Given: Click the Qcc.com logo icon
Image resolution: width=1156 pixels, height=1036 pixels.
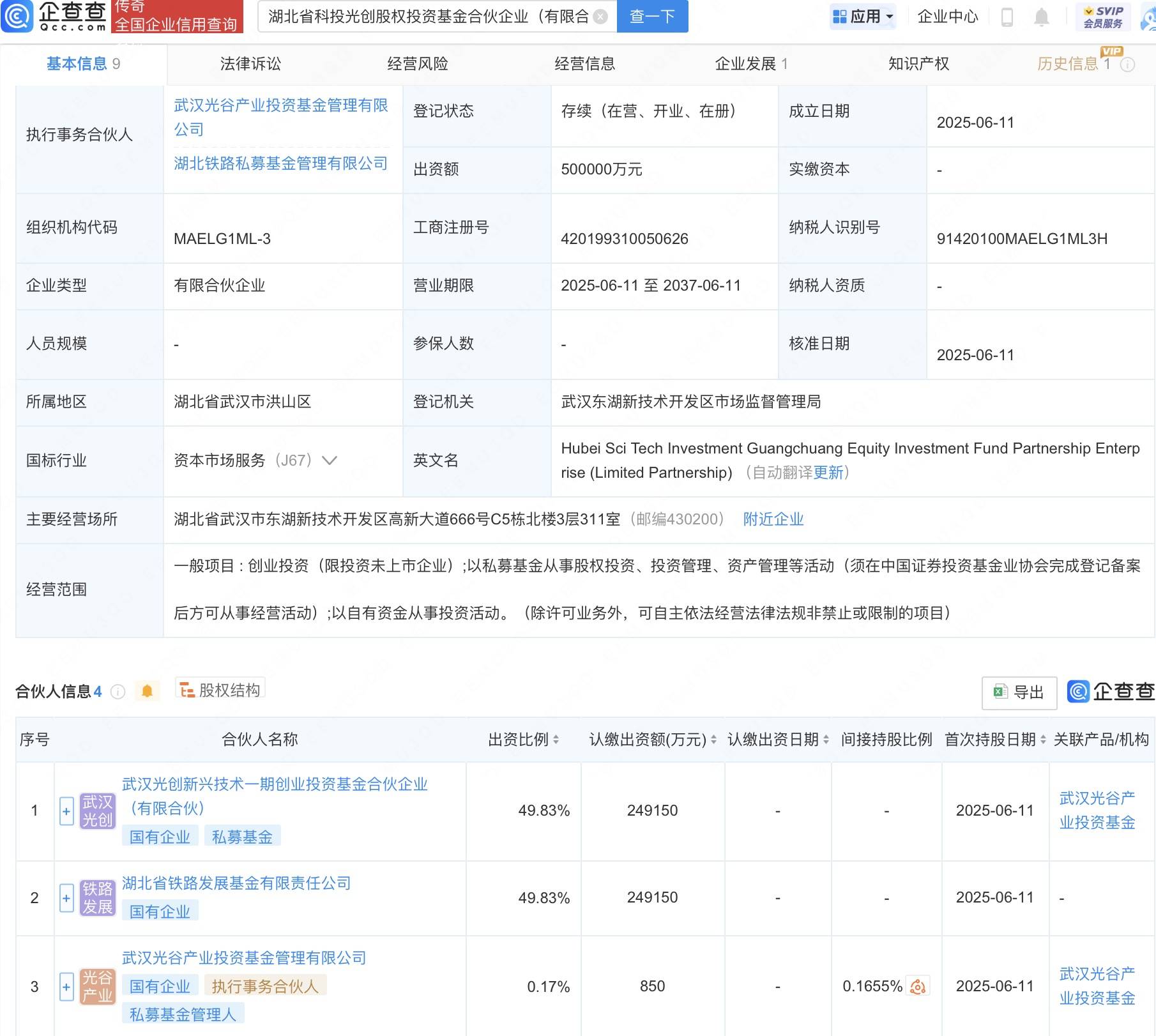Looking at the screenshot, I should pyautogui.click(x=17, y=16).
